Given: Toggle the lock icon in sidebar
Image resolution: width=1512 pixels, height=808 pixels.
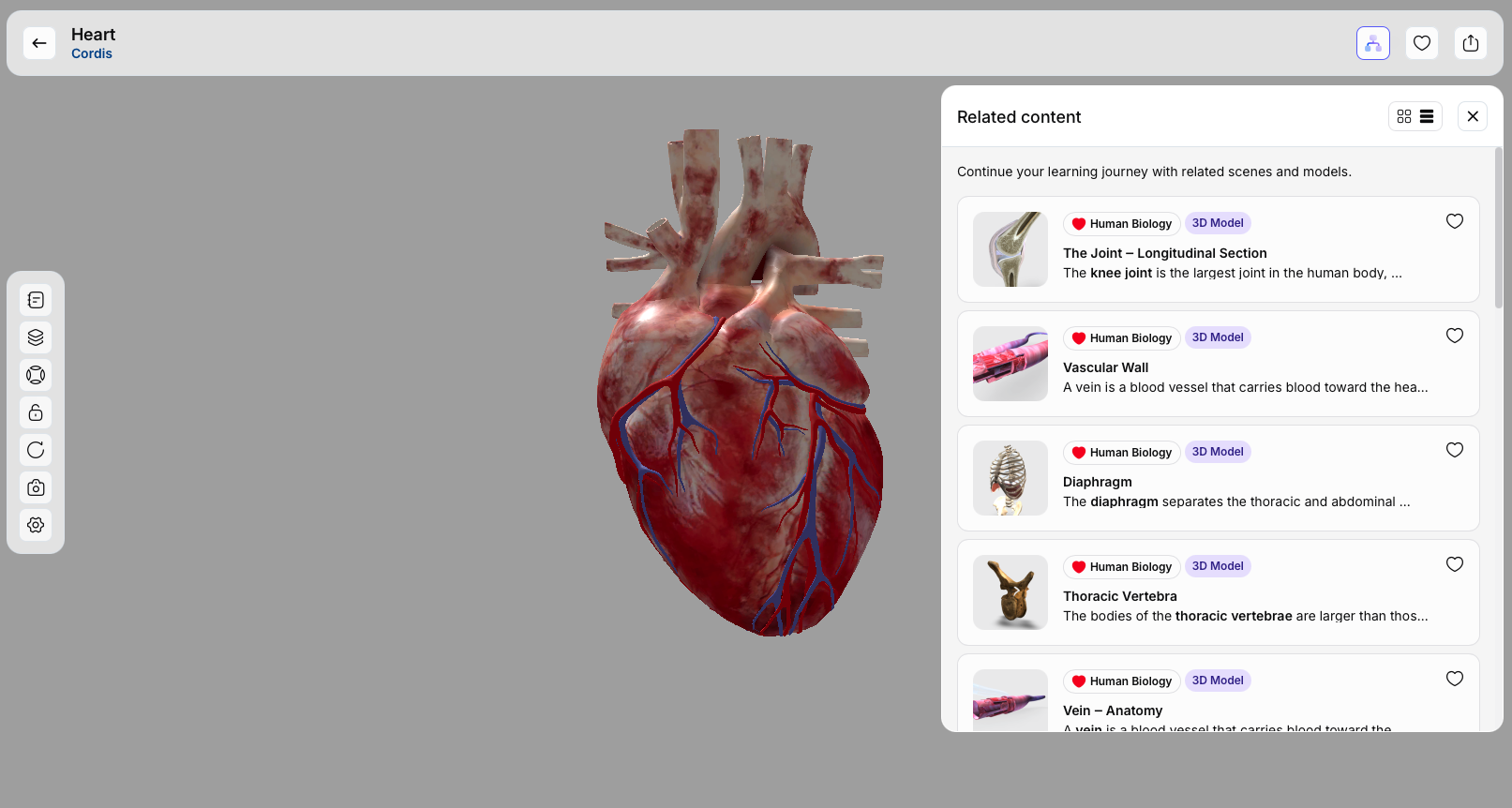Looking at the screenshot, I should coord(36,412).
